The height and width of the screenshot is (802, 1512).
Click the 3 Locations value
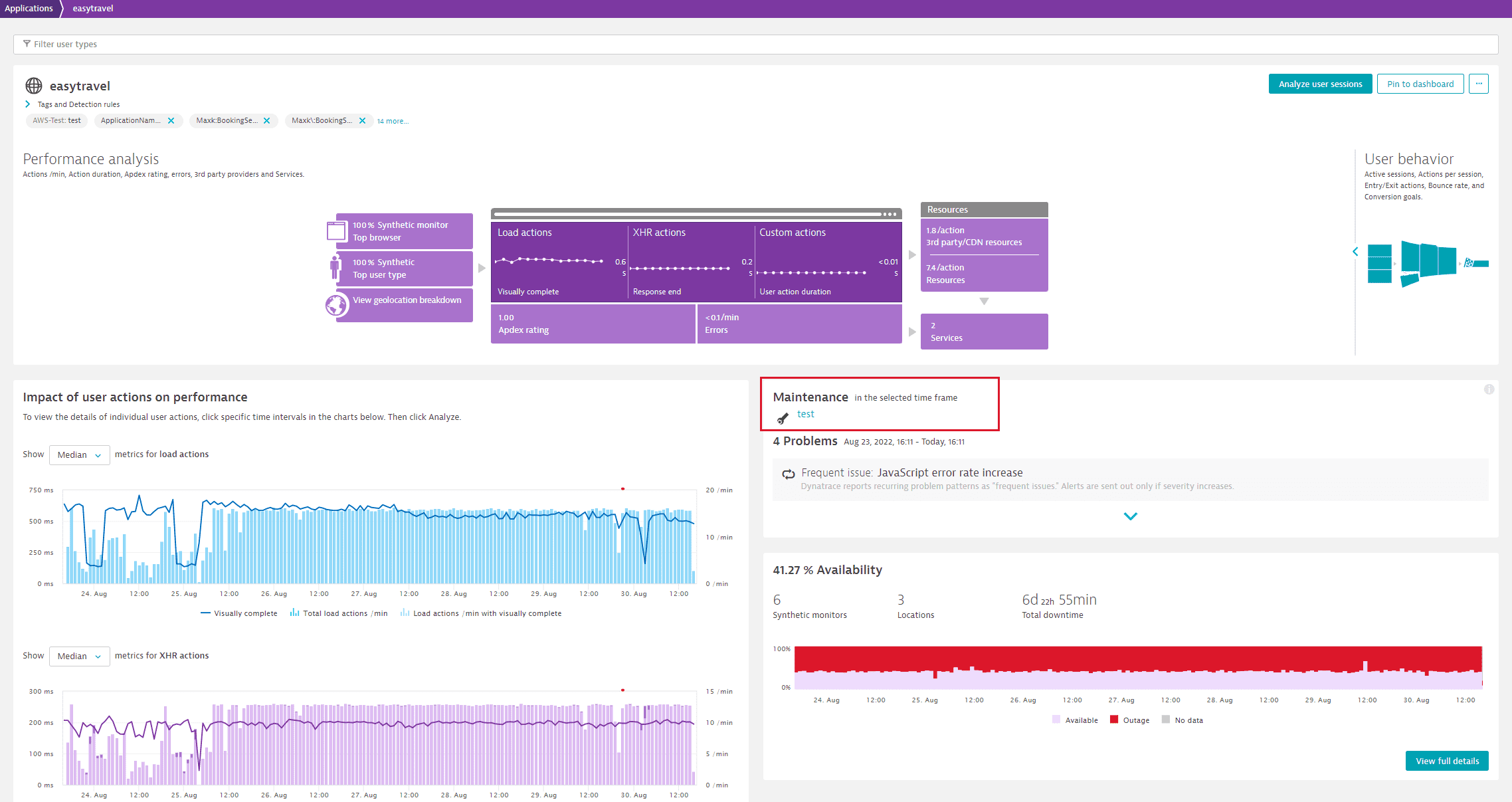click(x=901, y=599)
